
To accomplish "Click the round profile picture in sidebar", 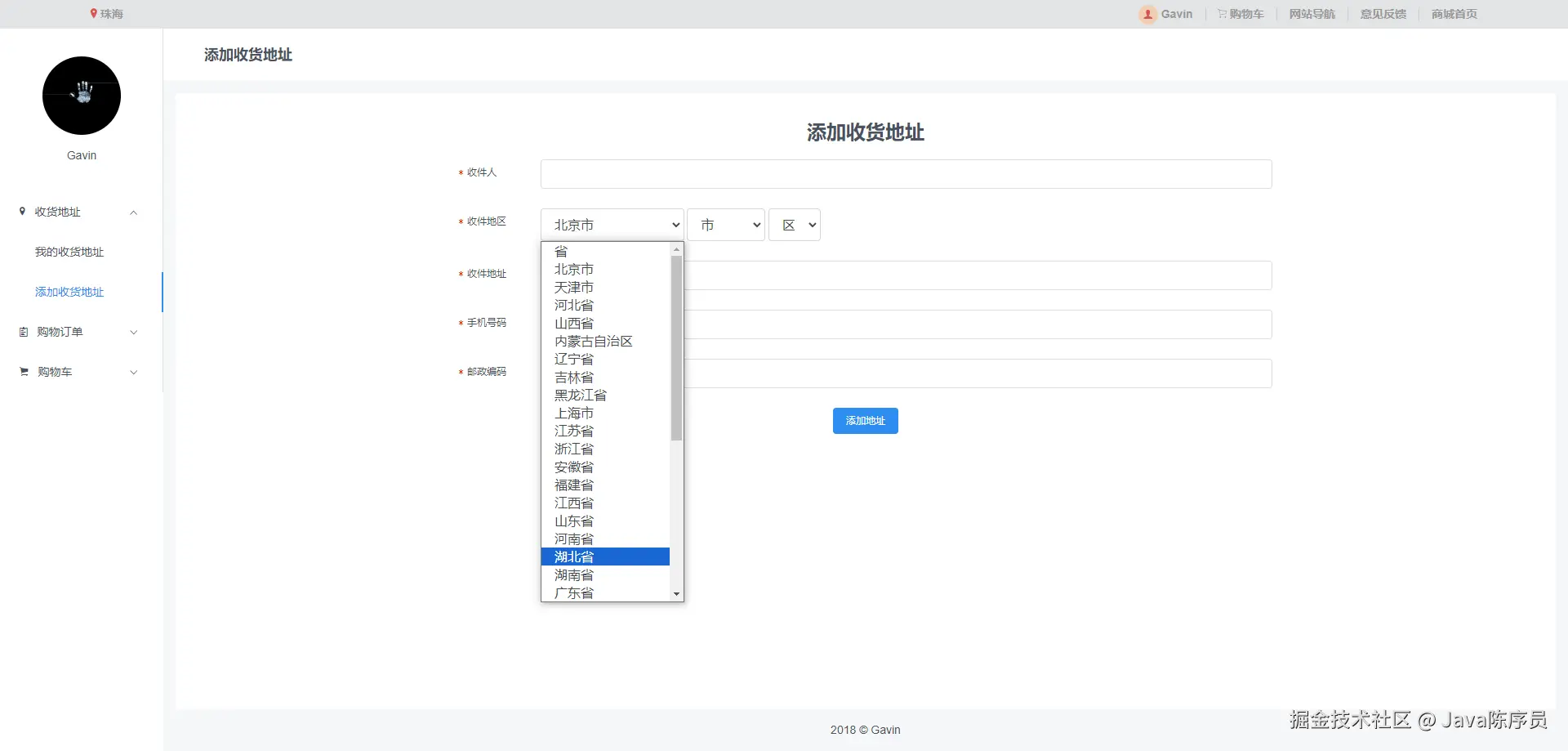I will [x=82, y=96].
